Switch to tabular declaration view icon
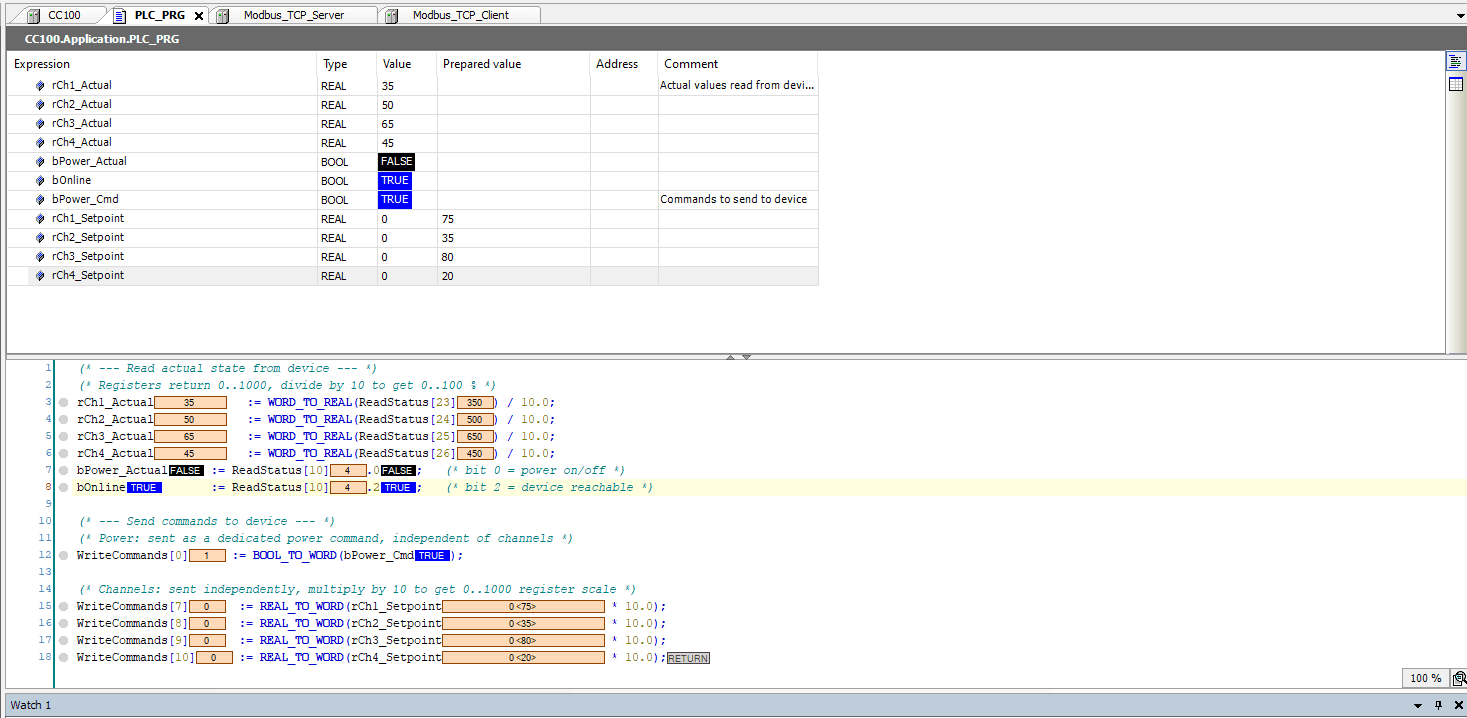This screenshot has height=718, width=1467. (x=1456, y=84)
